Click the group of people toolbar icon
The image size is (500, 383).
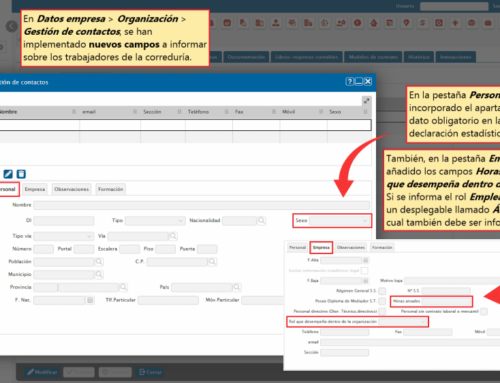(292, 23)
